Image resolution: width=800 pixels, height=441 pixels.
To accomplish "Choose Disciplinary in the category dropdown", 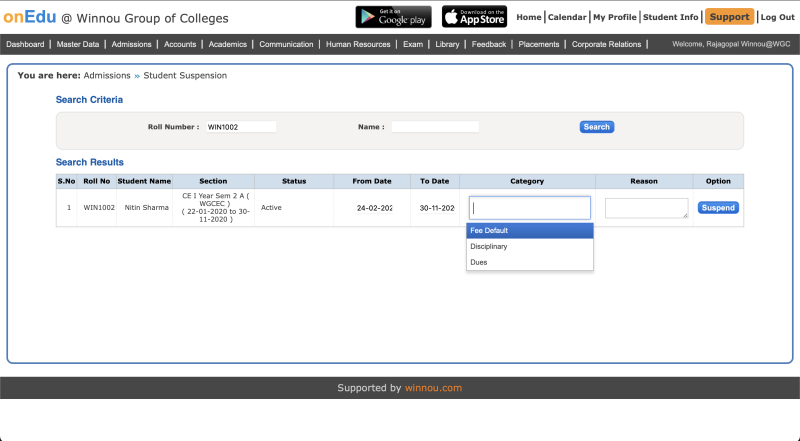I will click(x=530, y=246).
